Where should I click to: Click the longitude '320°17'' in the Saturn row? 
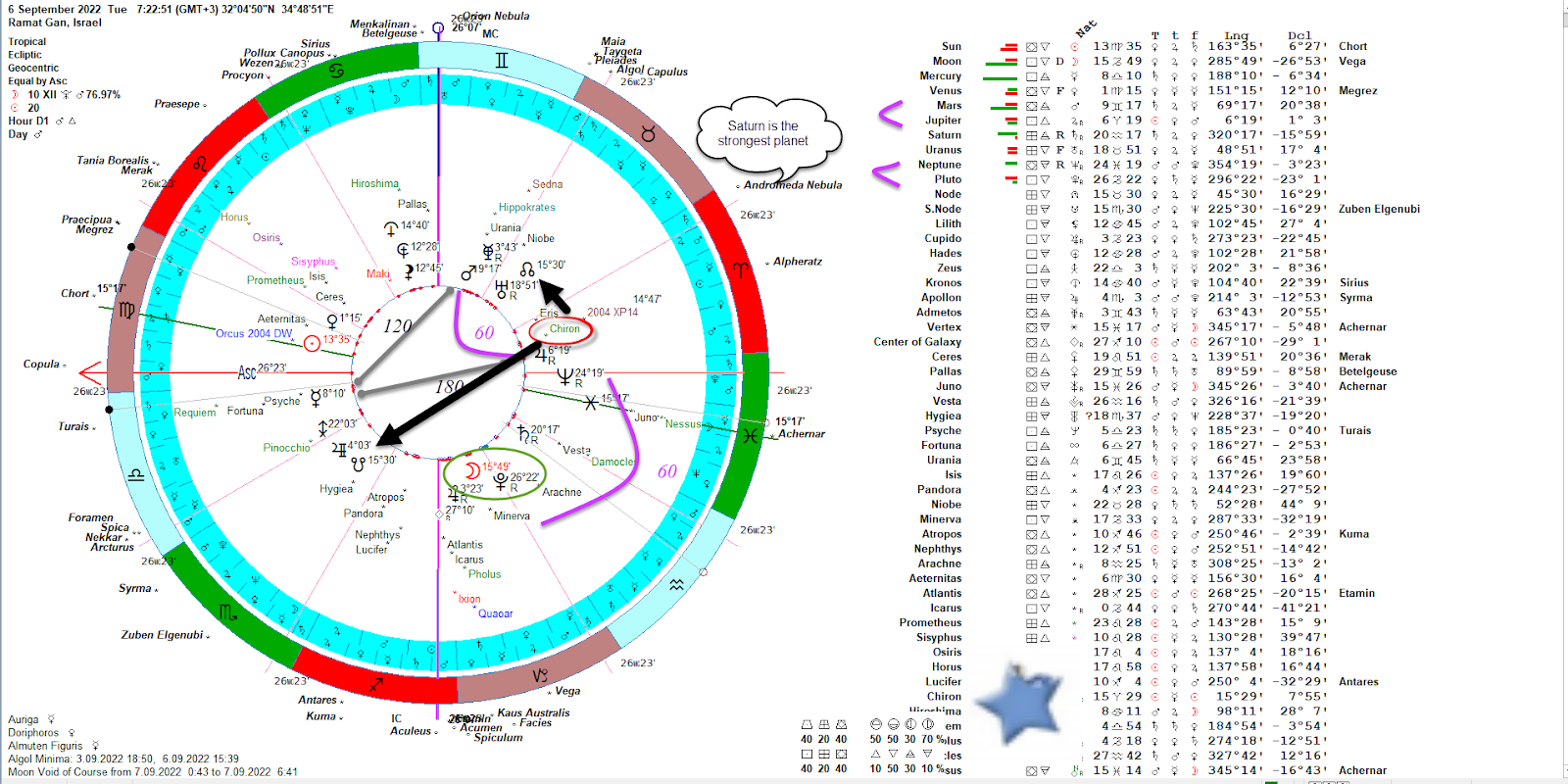[1236, 135]
